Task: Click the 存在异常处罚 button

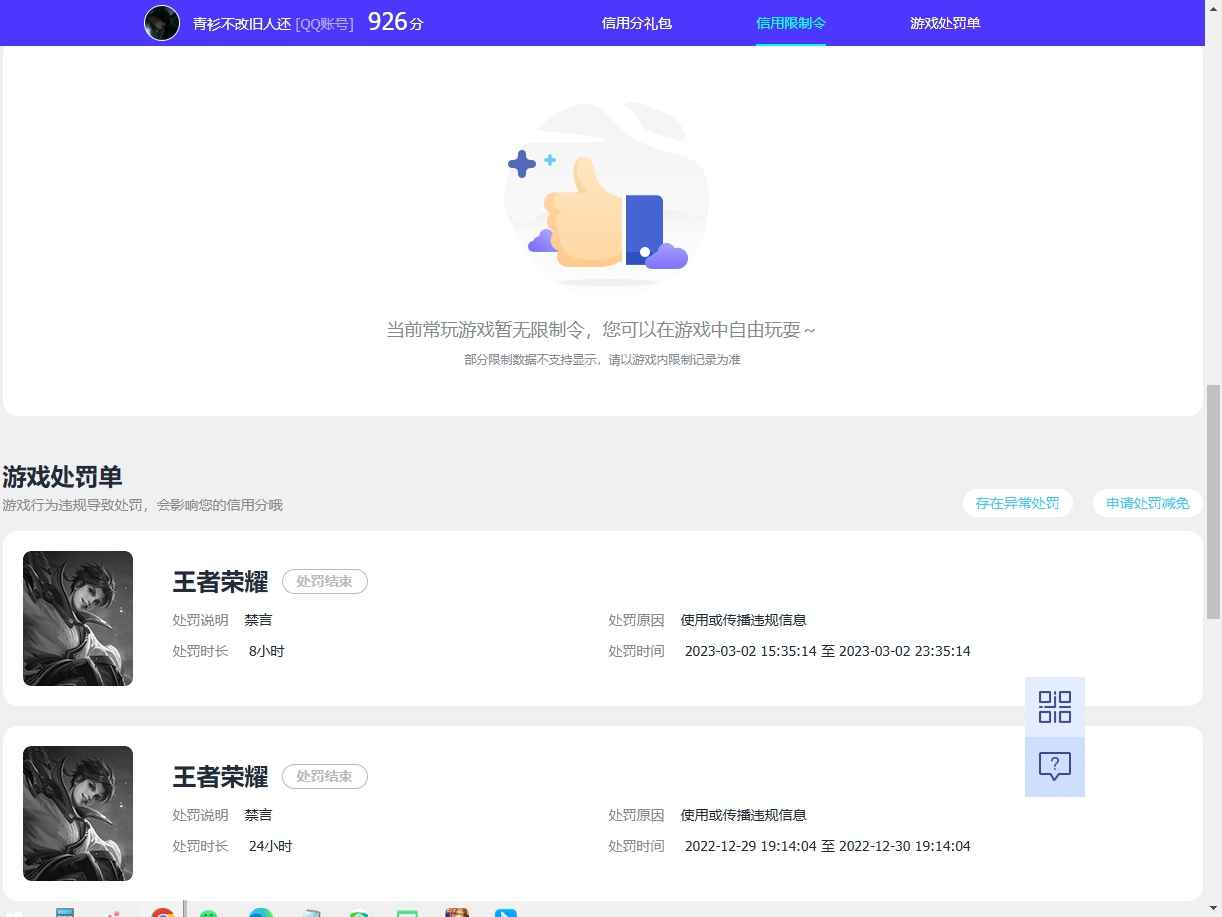Action: coord(1018,503)
